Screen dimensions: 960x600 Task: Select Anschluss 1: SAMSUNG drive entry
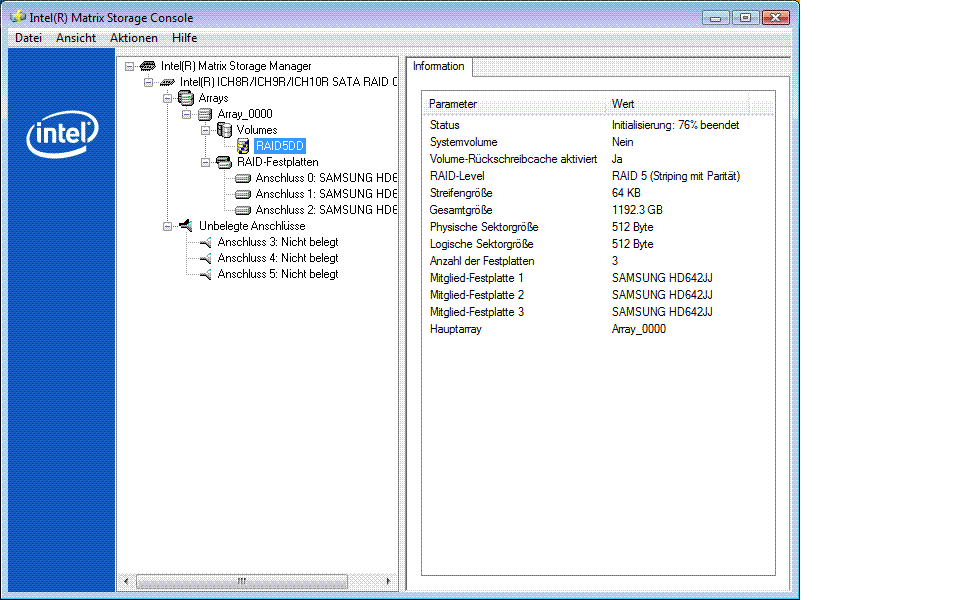pos(326,194)
